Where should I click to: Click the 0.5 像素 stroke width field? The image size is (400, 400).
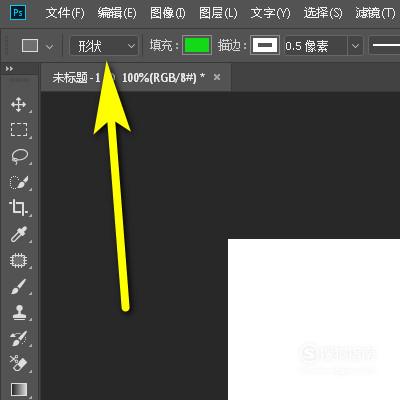[315, 46]
